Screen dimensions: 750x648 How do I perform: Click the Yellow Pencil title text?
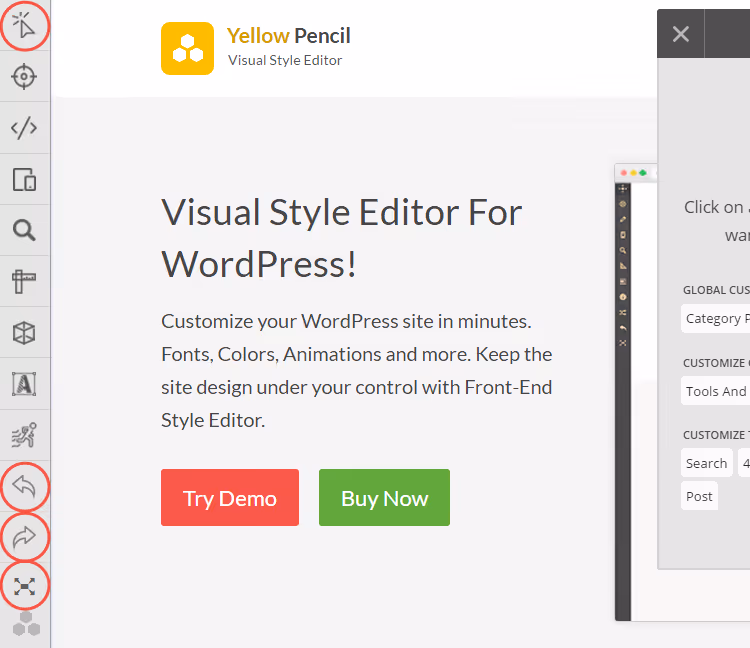288,36
